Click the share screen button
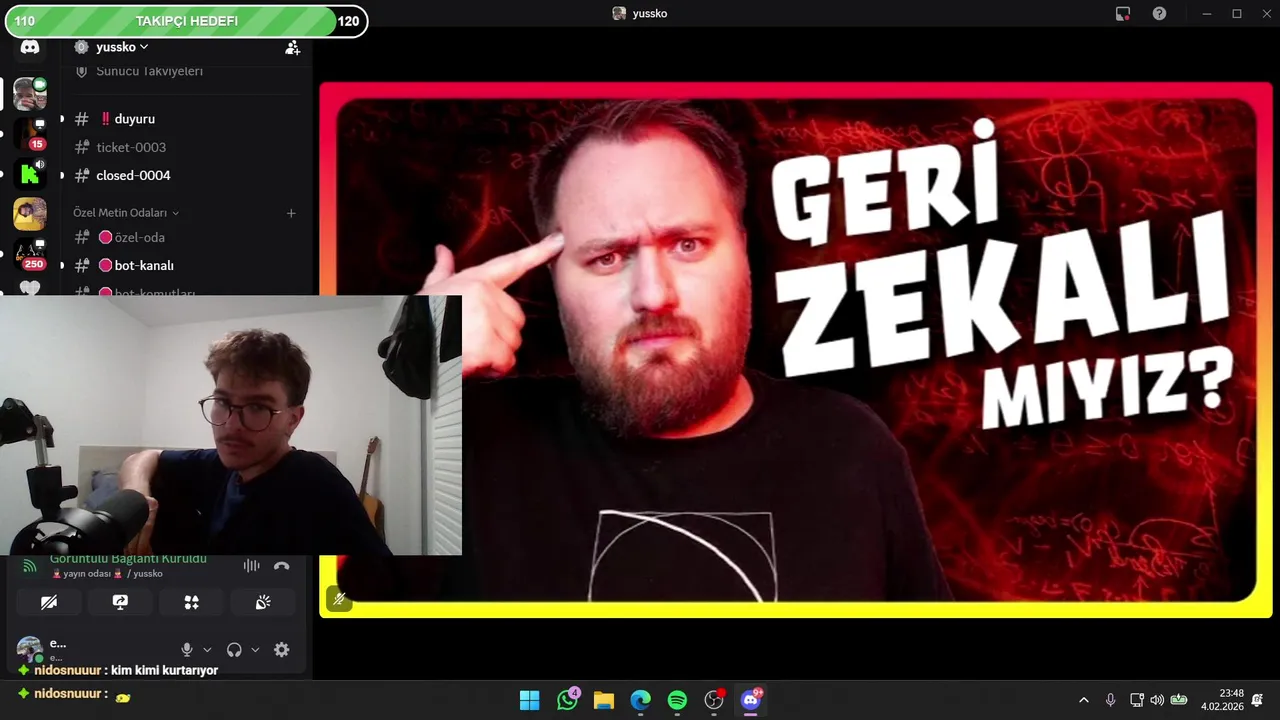The image size is (1280, 720). coord(120,602)
